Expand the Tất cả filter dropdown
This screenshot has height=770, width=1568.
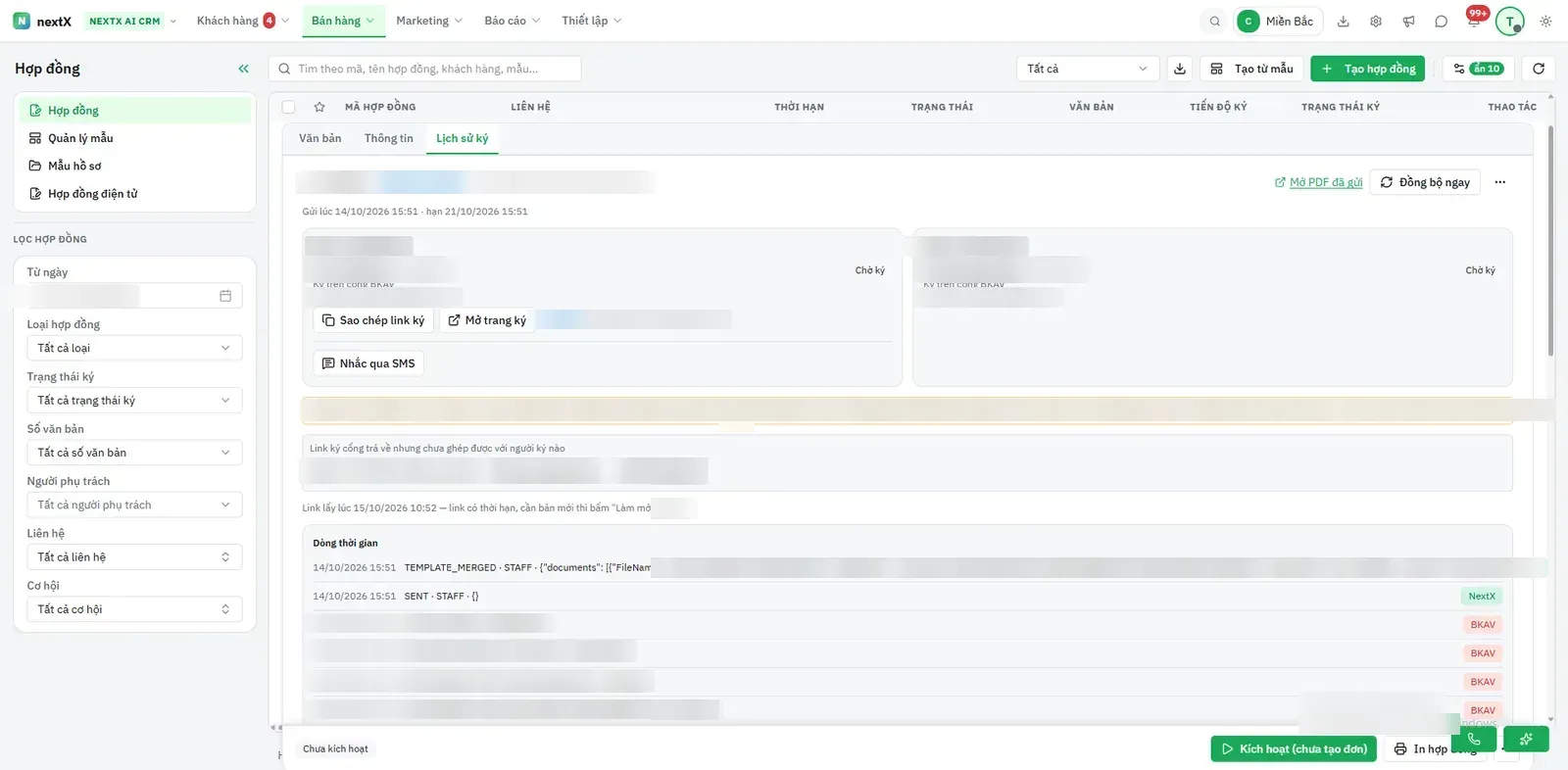tap(1088, 69)
